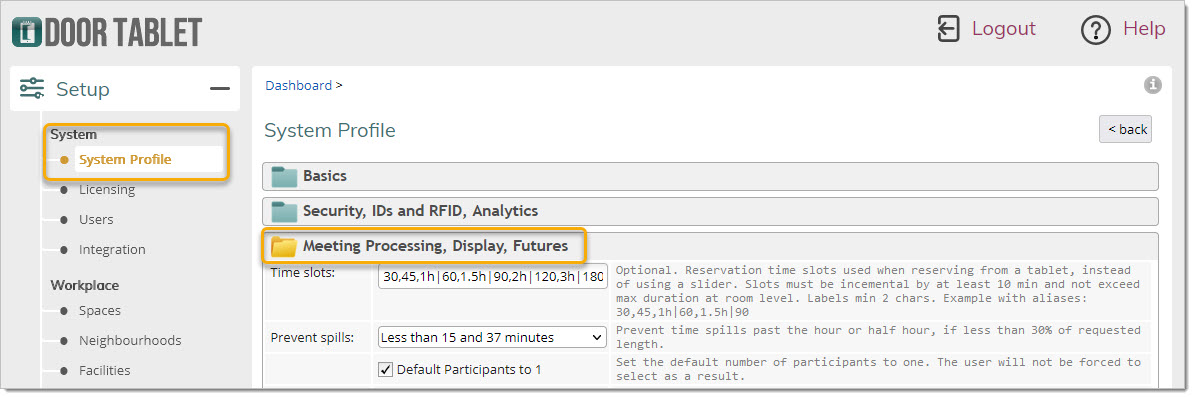Select Users in the System menu
The image size is (1193, 397).
coord(96,219)
